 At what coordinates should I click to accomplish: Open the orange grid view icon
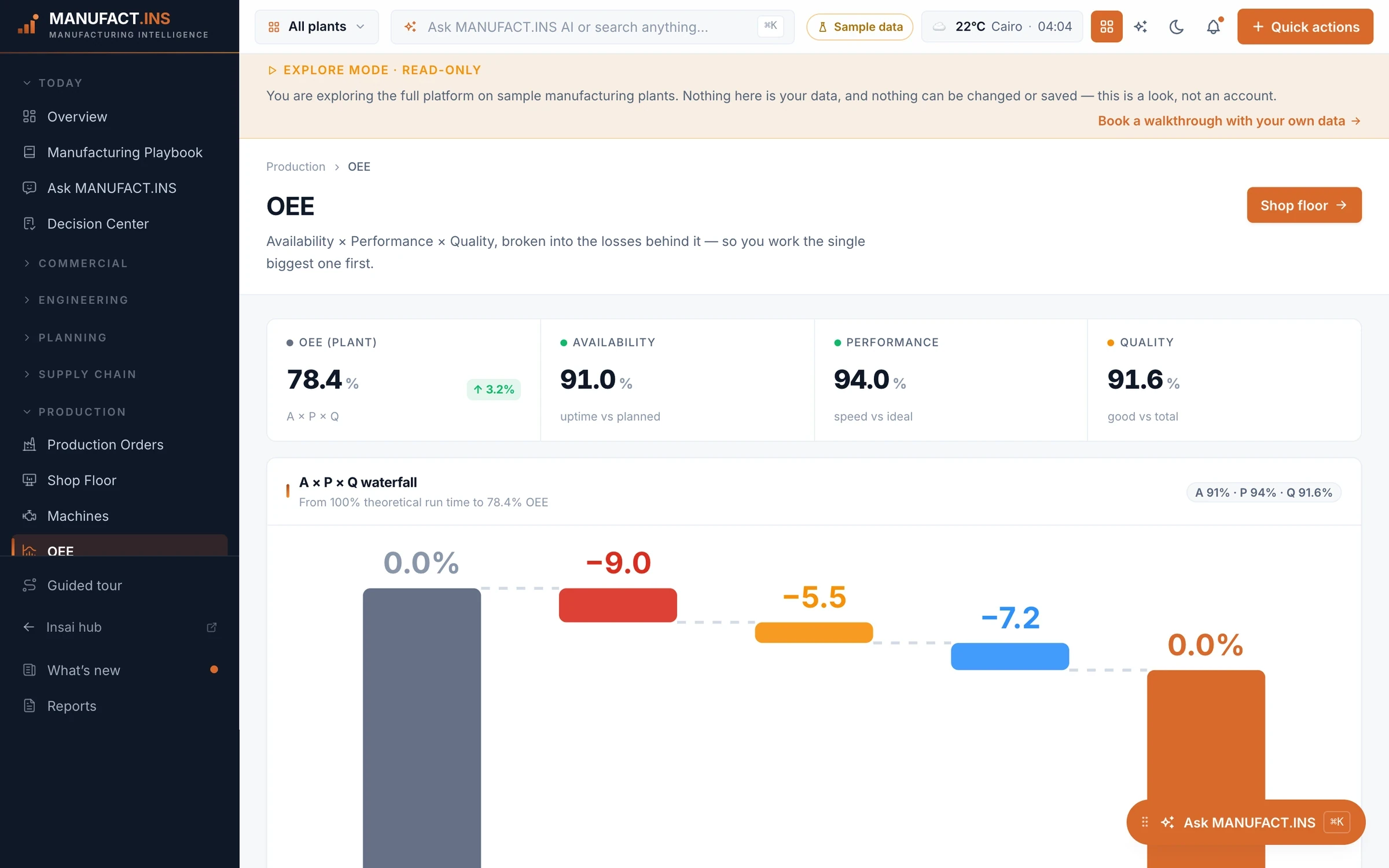click(1106, 27)
